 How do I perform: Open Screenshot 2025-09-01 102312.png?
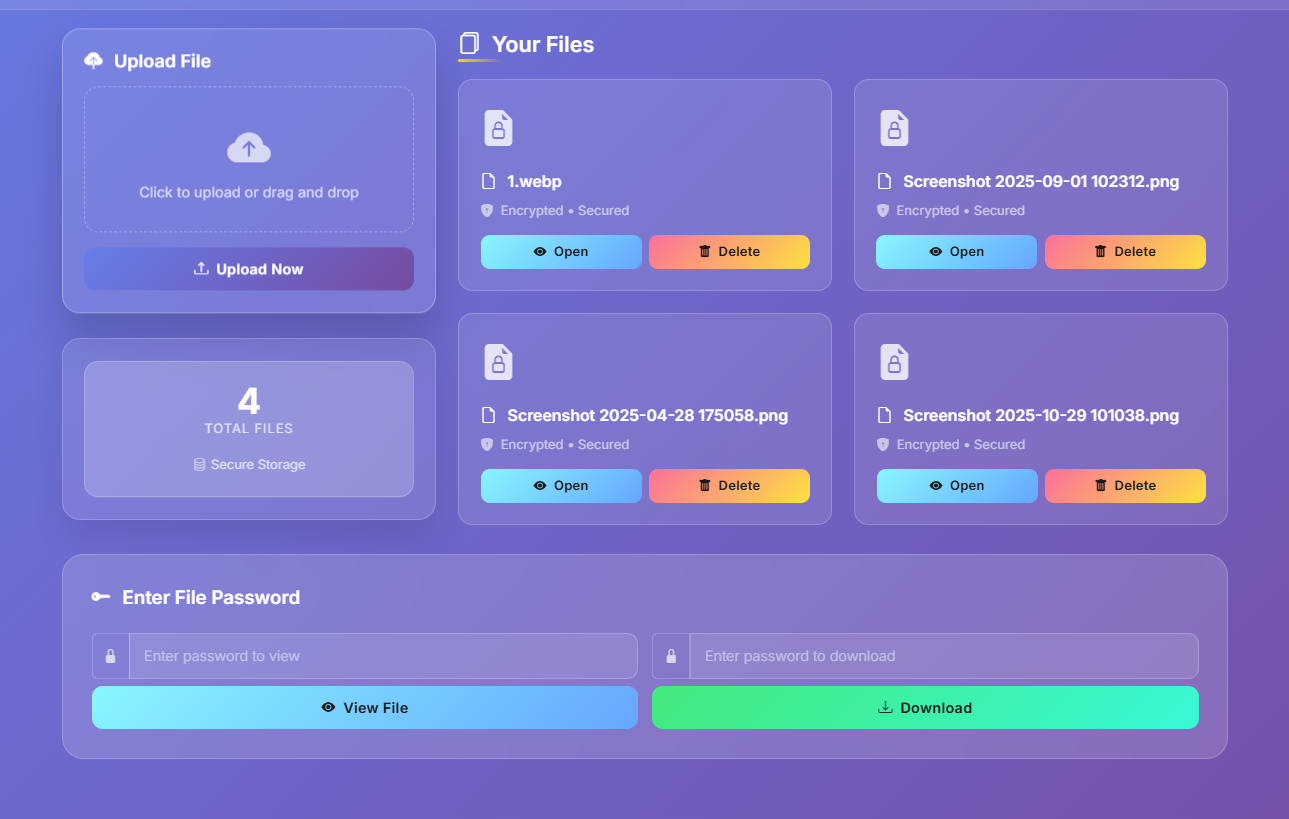pyautogui.click(x=956, y=252)
